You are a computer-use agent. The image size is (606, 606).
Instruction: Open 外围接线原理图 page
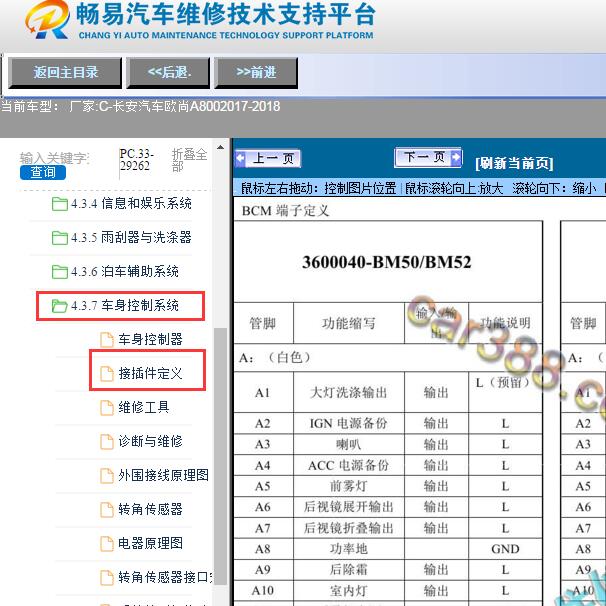point(163,475)
